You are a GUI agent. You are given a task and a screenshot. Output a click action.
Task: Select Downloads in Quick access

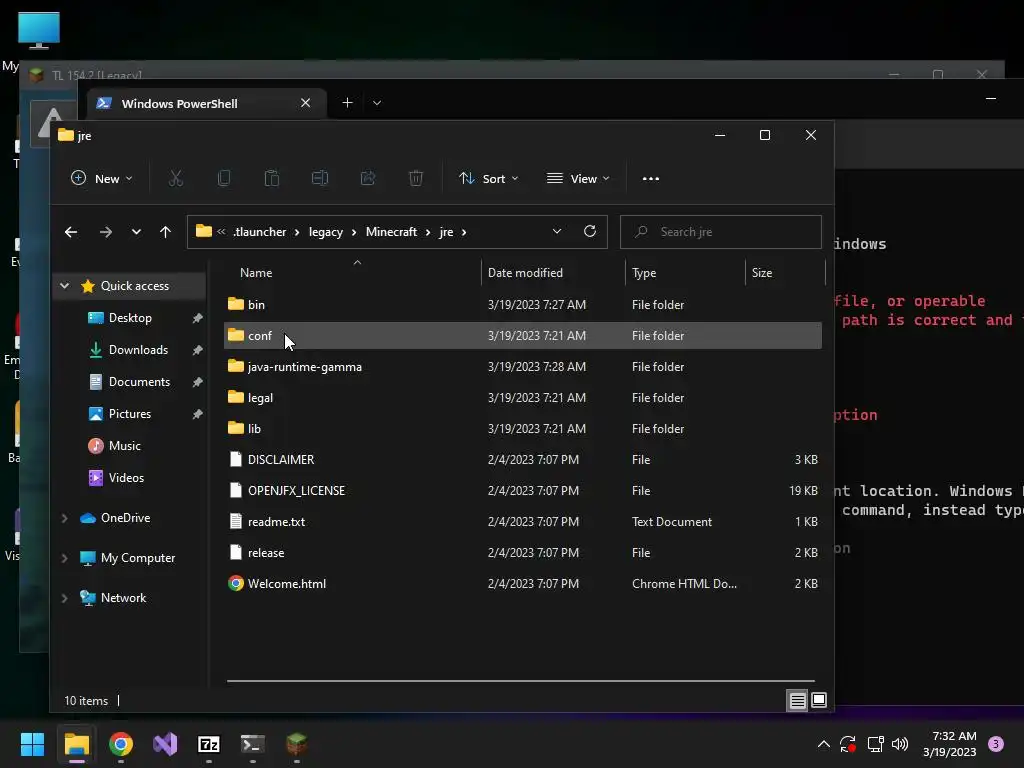[x=138, y=350]
